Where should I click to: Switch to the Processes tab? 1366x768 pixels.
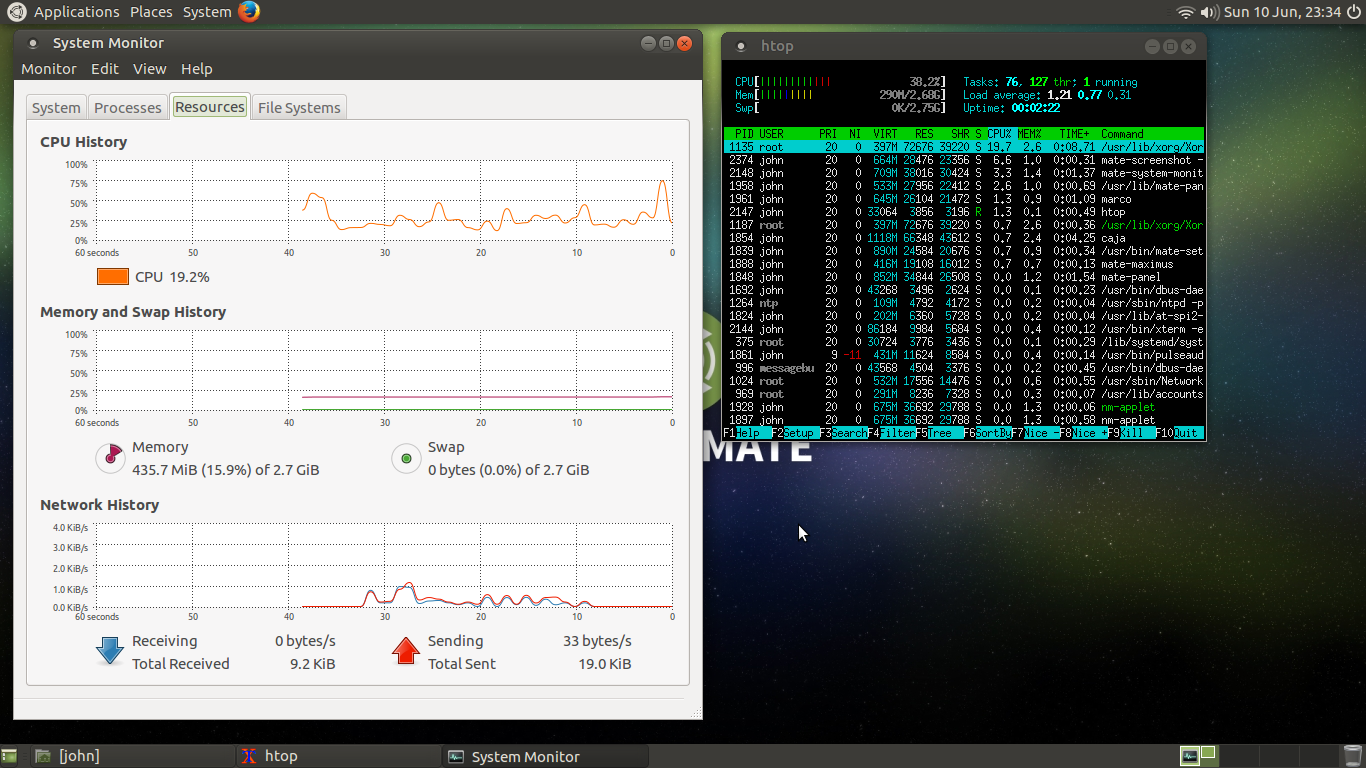[x=128, y=108]
